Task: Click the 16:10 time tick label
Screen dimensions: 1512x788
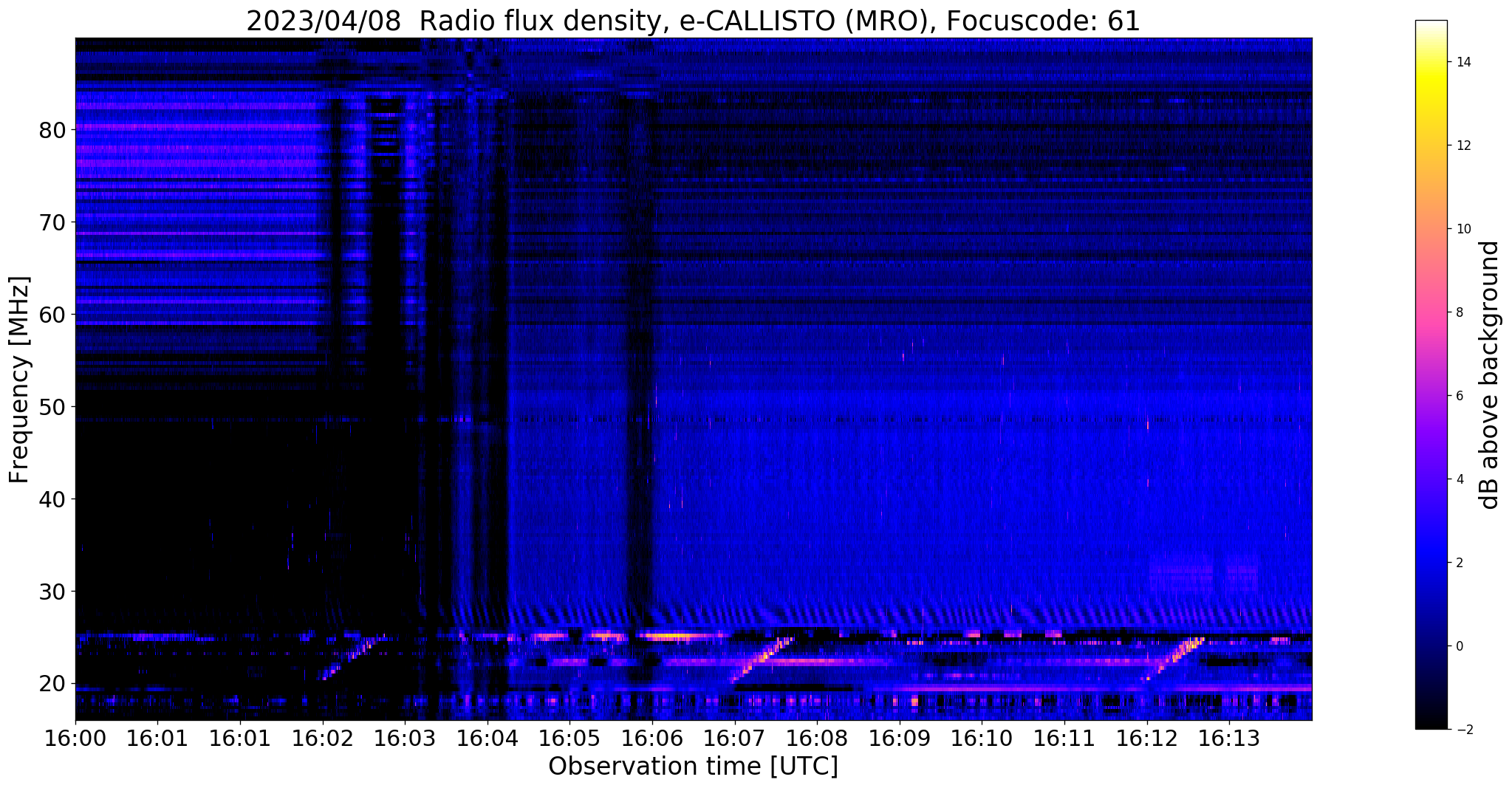Action: (982, 739)
